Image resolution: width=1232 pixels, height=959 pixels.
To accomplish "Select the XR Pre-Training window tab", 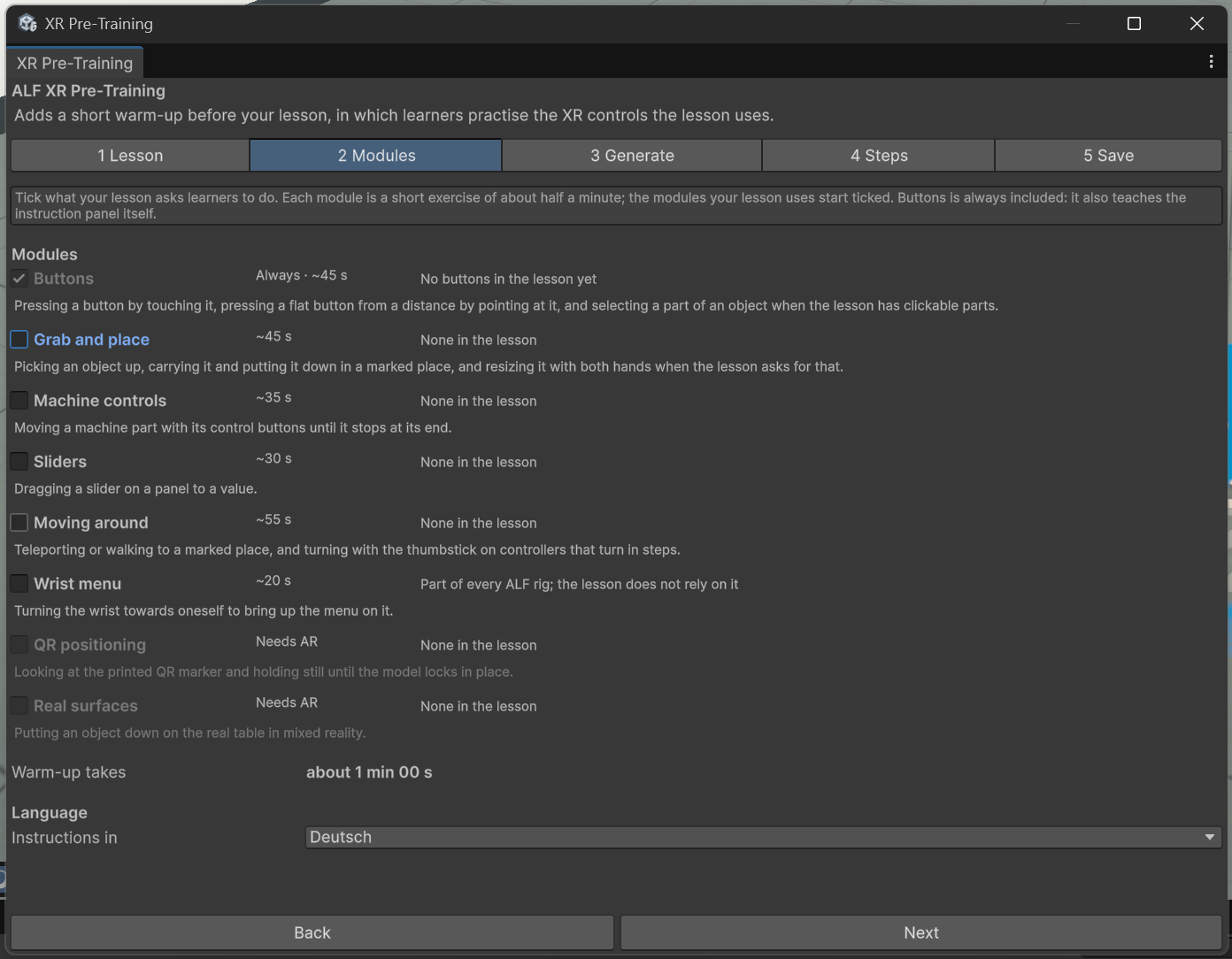I will pos(74,63).
